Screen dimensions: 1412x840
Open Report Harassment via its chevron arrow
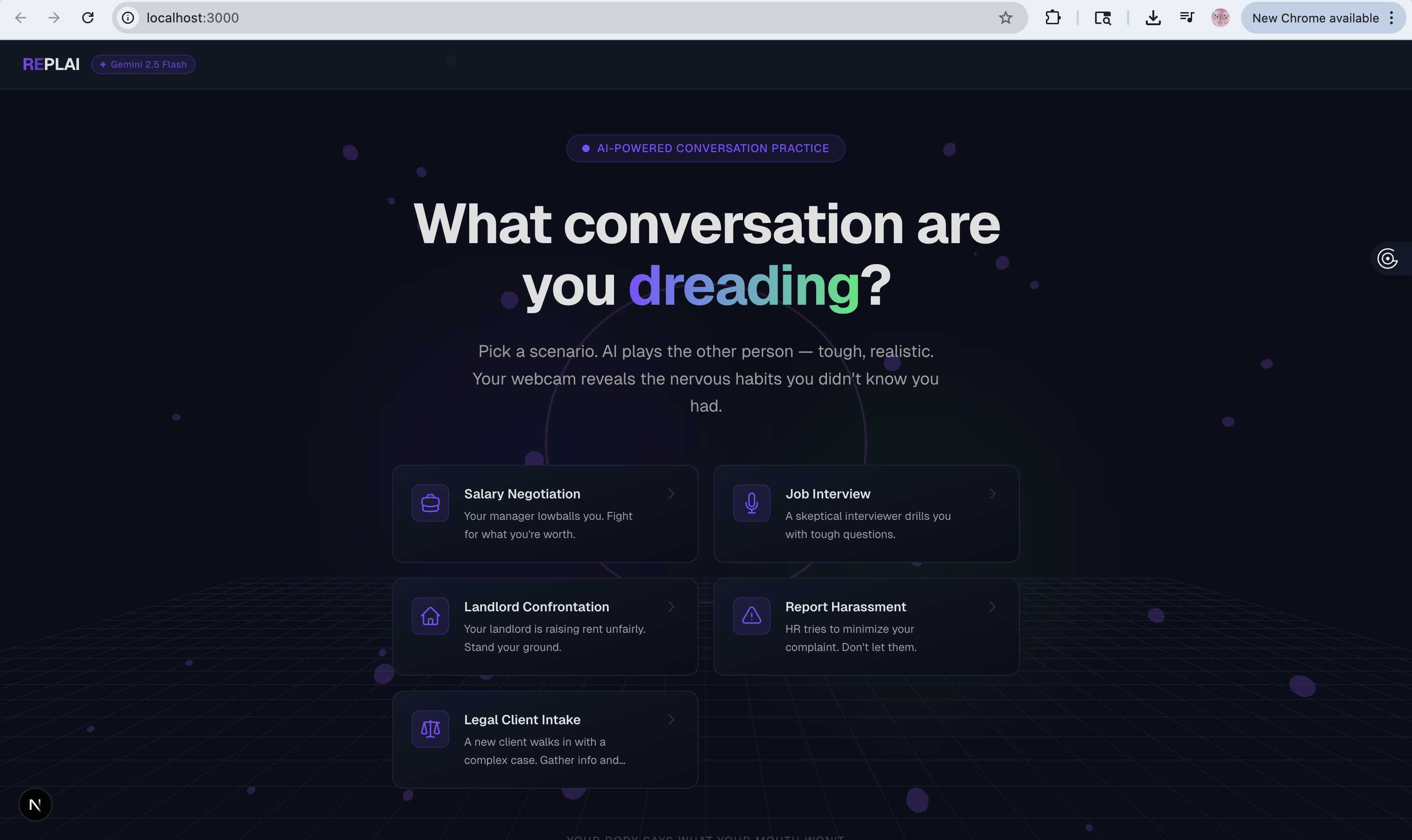(992, 607)
